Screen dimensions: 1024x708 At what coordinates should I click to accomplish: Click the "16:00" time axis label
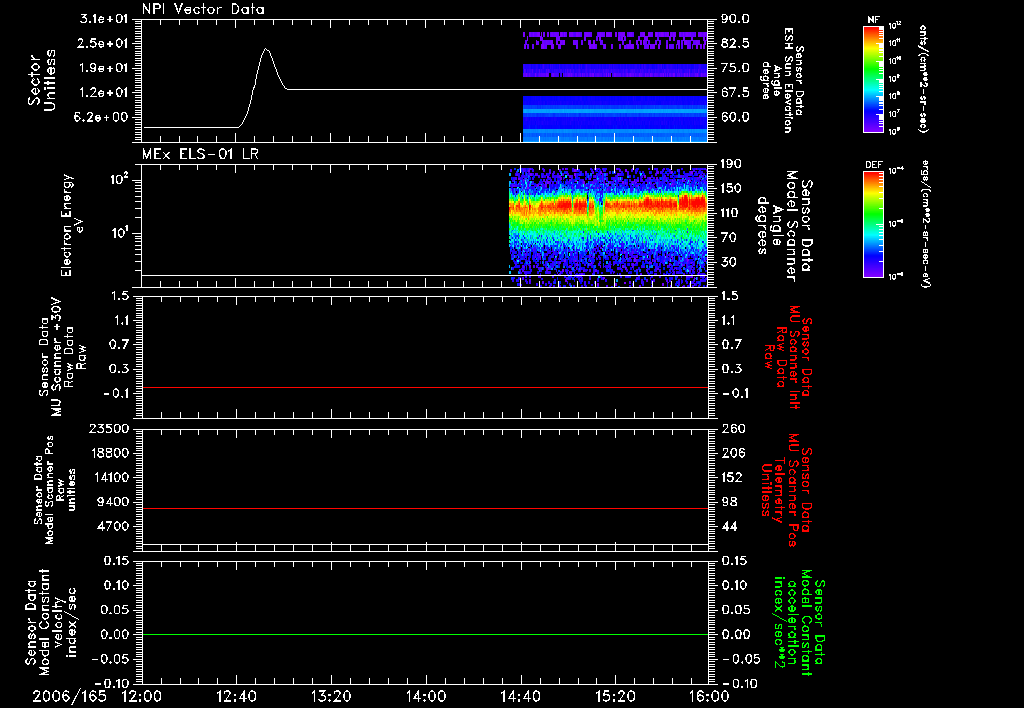[x=709, y=696]
